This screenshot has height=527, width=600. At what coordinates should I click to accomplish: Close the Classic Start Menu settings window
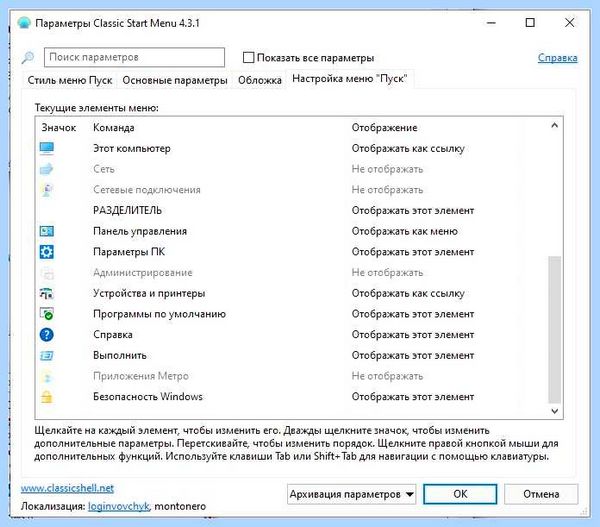[x=569, y=23]
